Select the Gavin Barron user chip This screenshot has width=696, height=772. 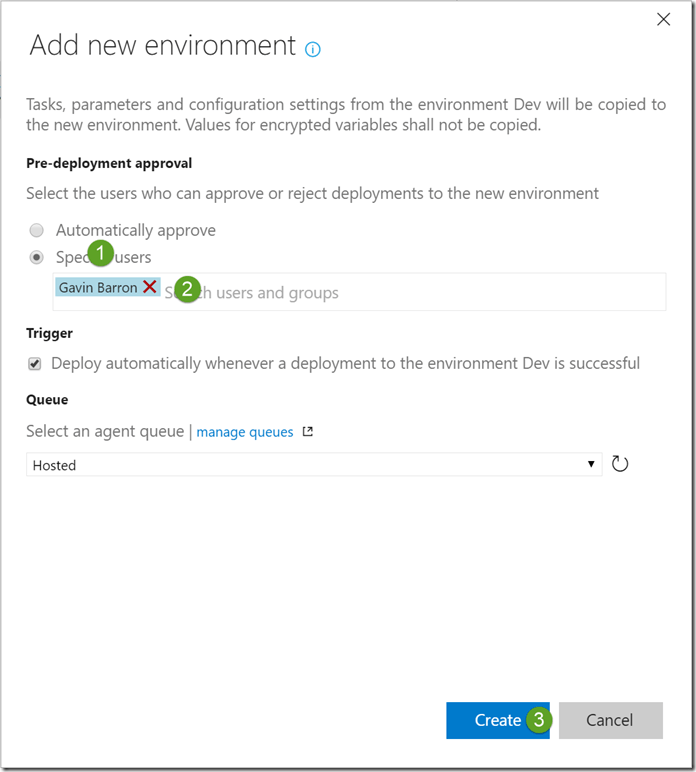pyautogui.click(x=97, y=288)
